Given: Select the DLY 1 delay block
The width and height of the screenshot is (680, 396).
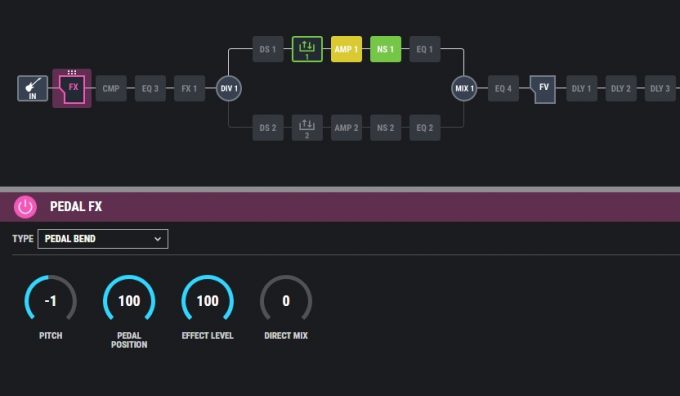Looking at the screenshot, I should coord(582,88).
